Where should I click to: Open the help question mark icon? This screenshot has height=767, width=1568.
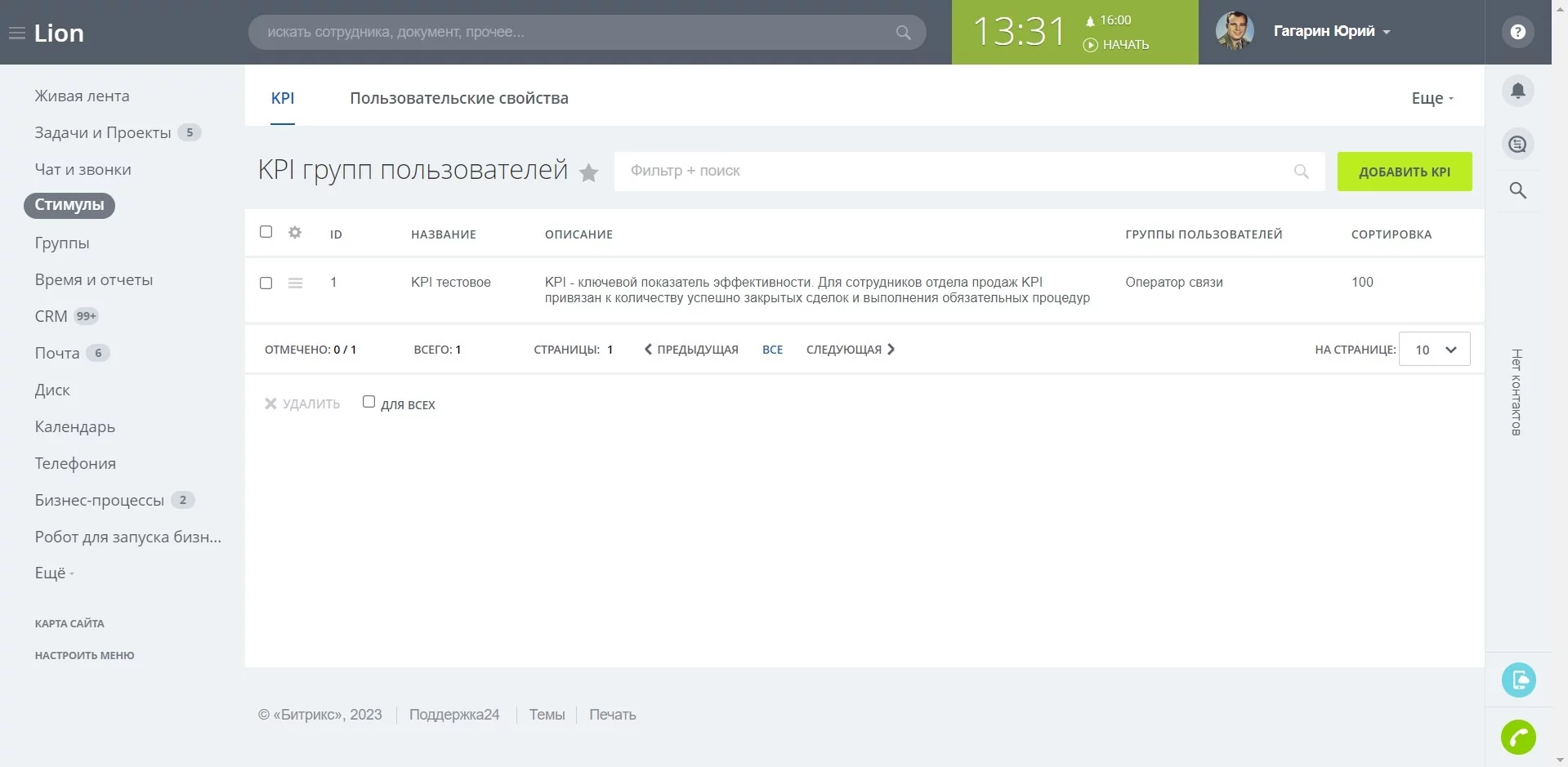coord(1517,33)
